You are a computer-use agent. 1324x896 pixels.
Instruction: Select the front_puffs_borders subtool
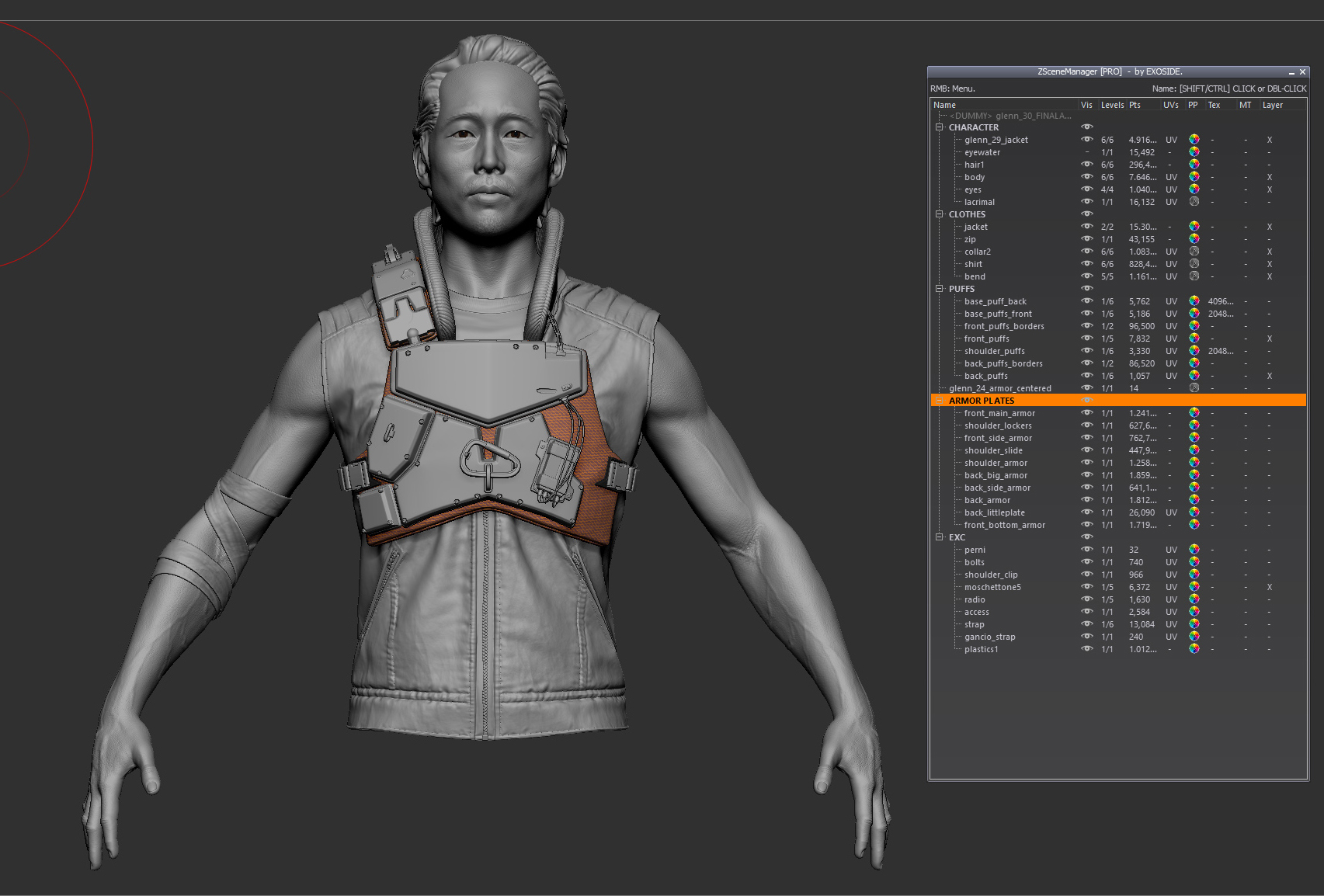[x=1004, y=326]
